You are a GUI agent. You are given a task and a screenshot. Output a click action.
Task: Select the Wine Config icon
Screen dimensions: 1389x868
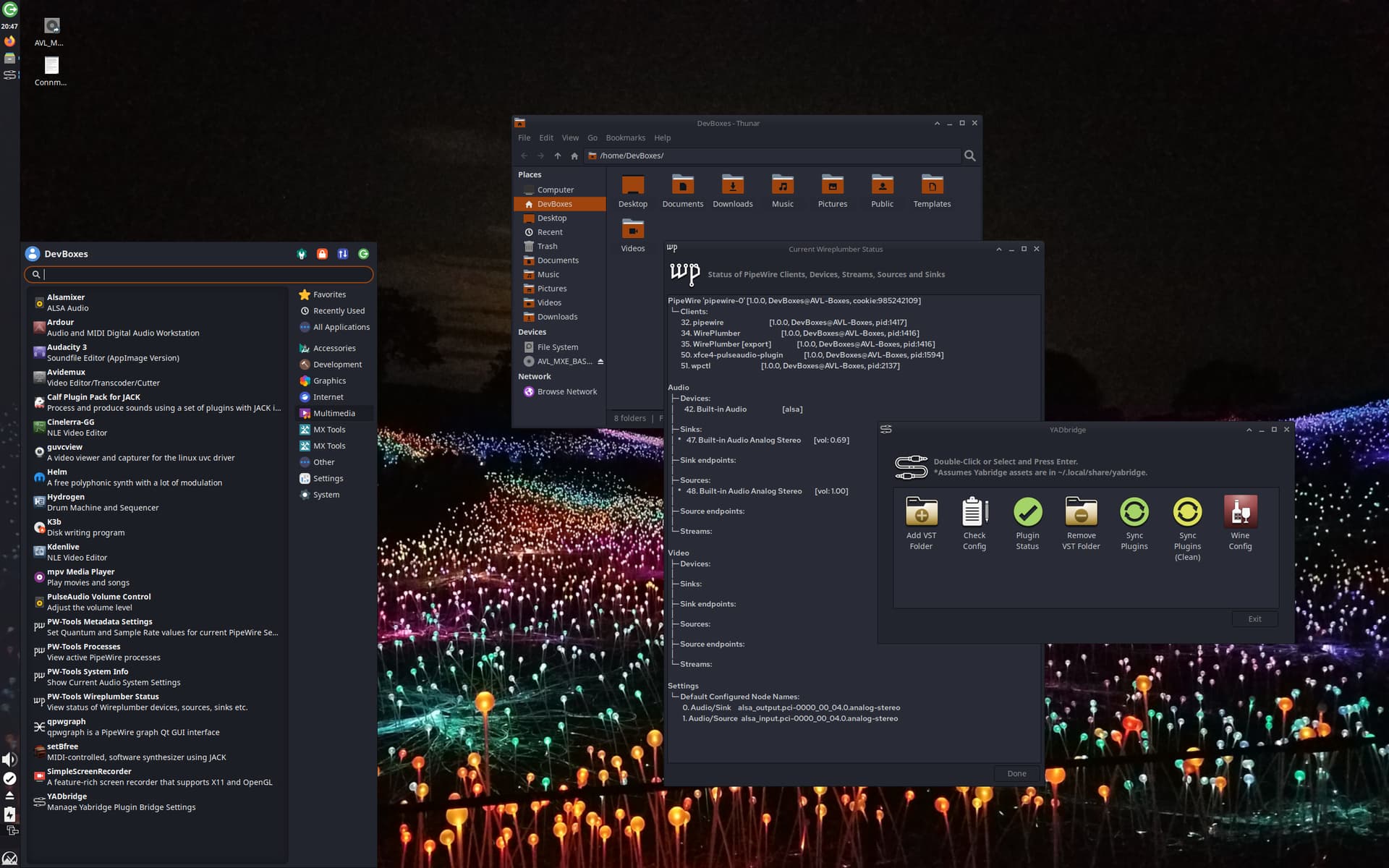coord(1240,512)
